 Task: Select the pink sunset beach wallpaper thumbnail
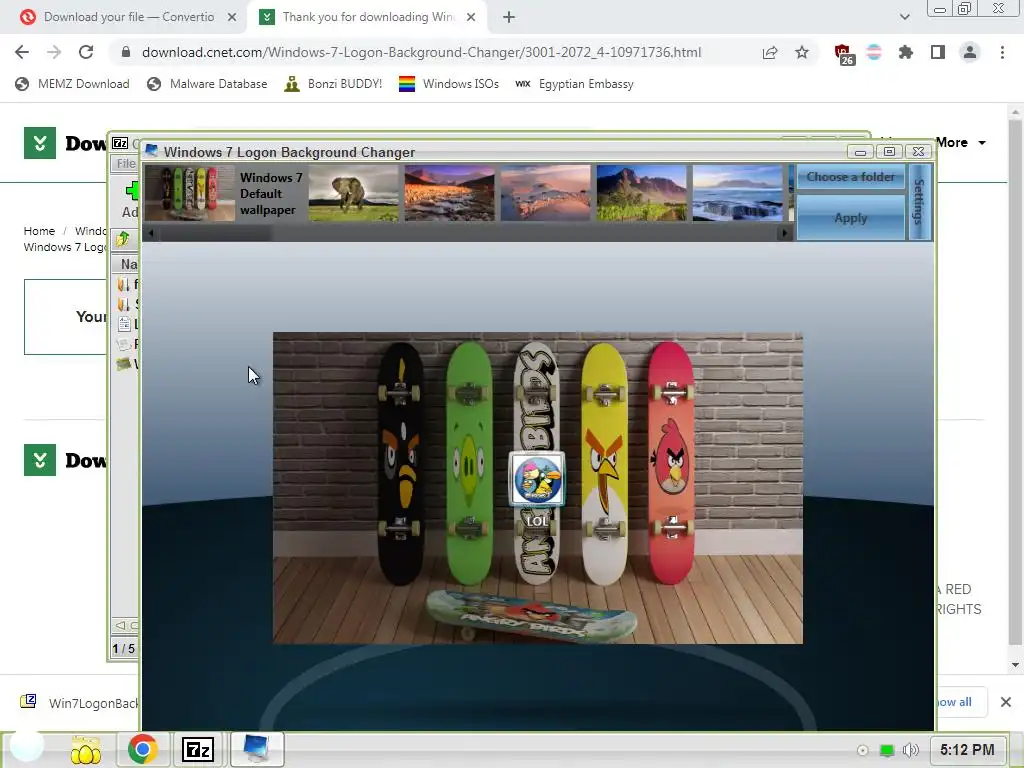coord(545,193)
